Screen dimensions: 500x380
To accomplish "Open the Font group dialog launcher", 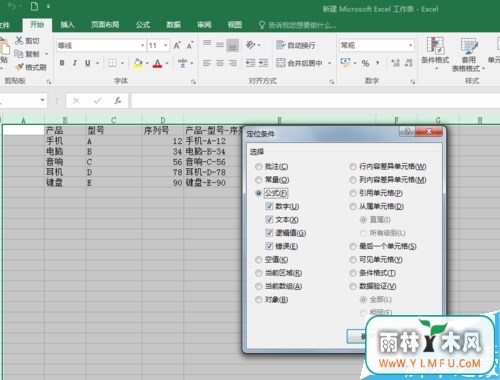I will [x=193, y=82].
